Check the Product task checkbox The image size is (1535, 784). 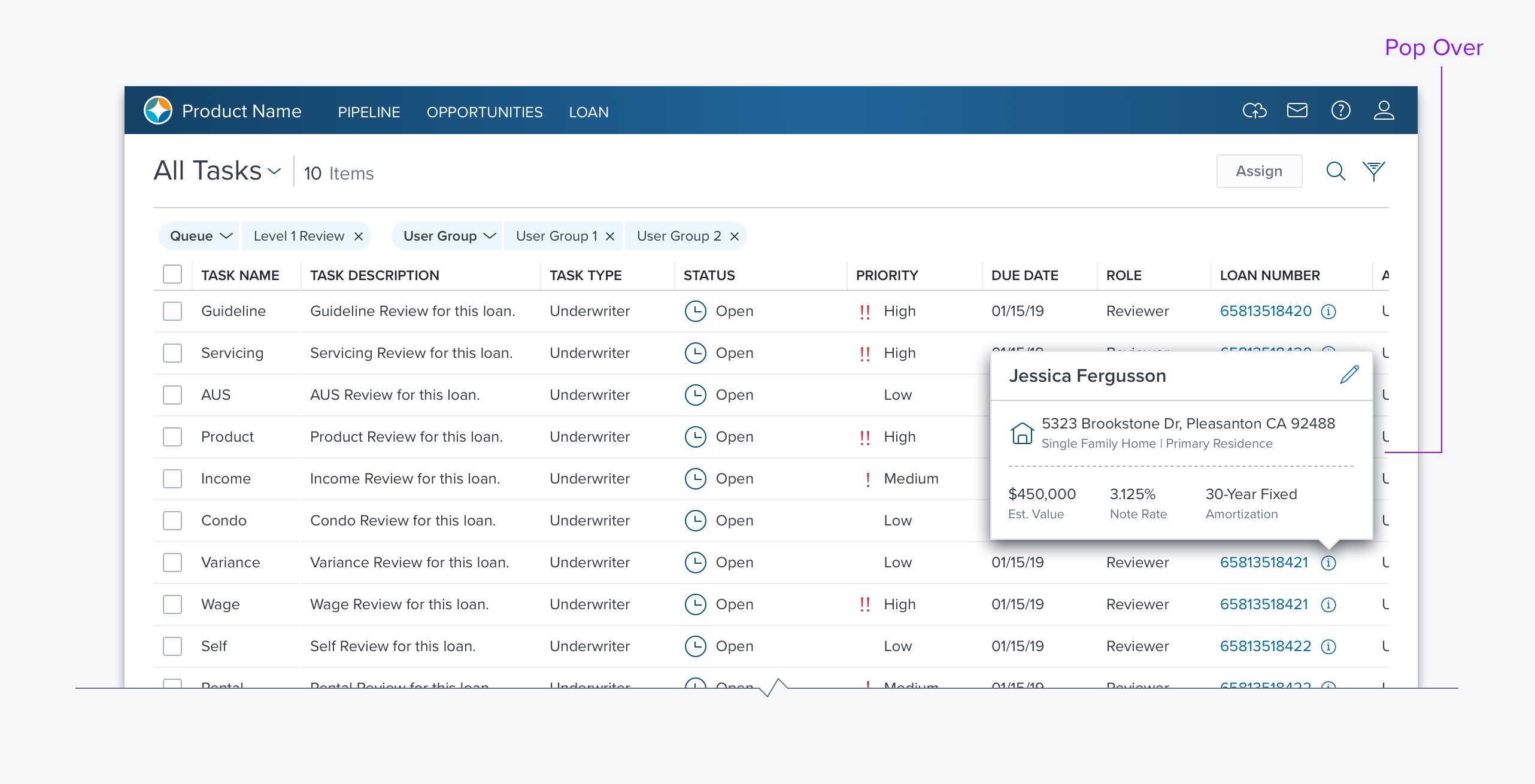(x=172, y=437)
